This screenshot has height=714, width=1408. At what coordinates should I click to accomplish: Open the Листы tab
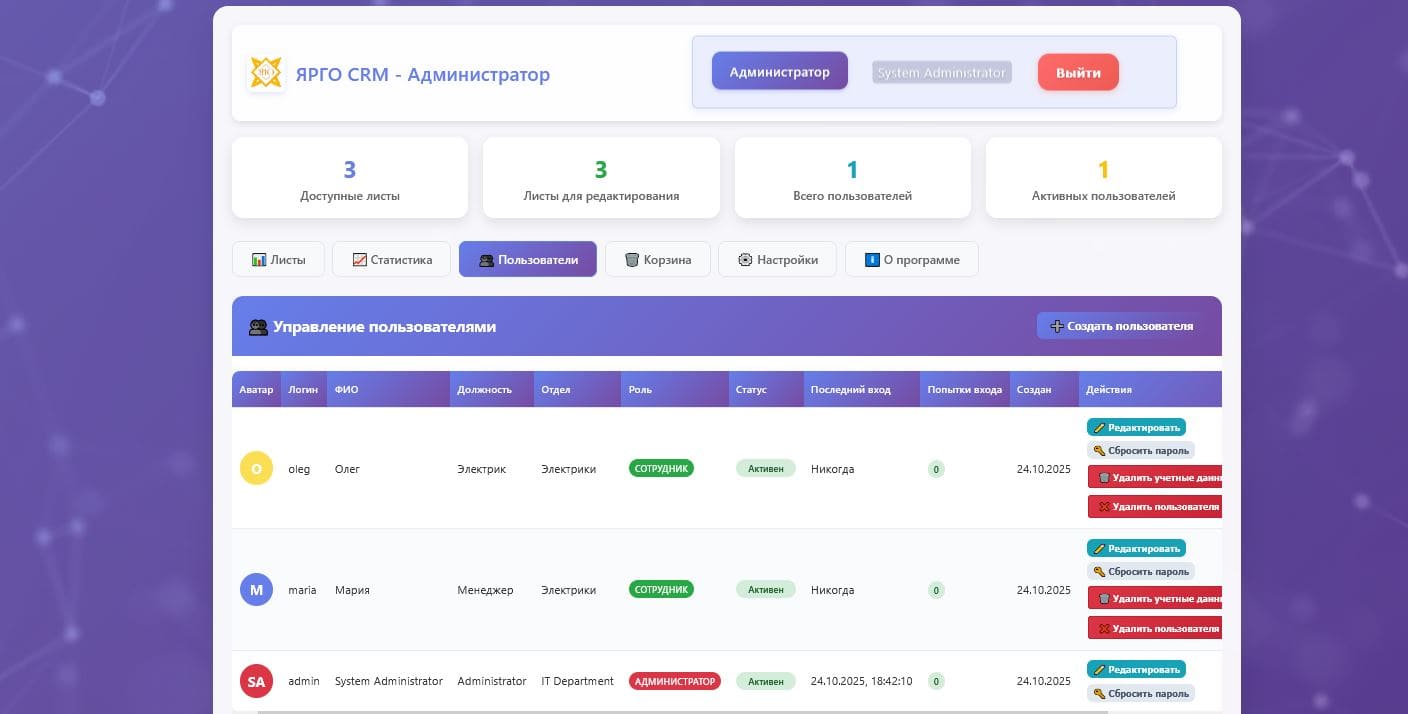click(278, 259)
